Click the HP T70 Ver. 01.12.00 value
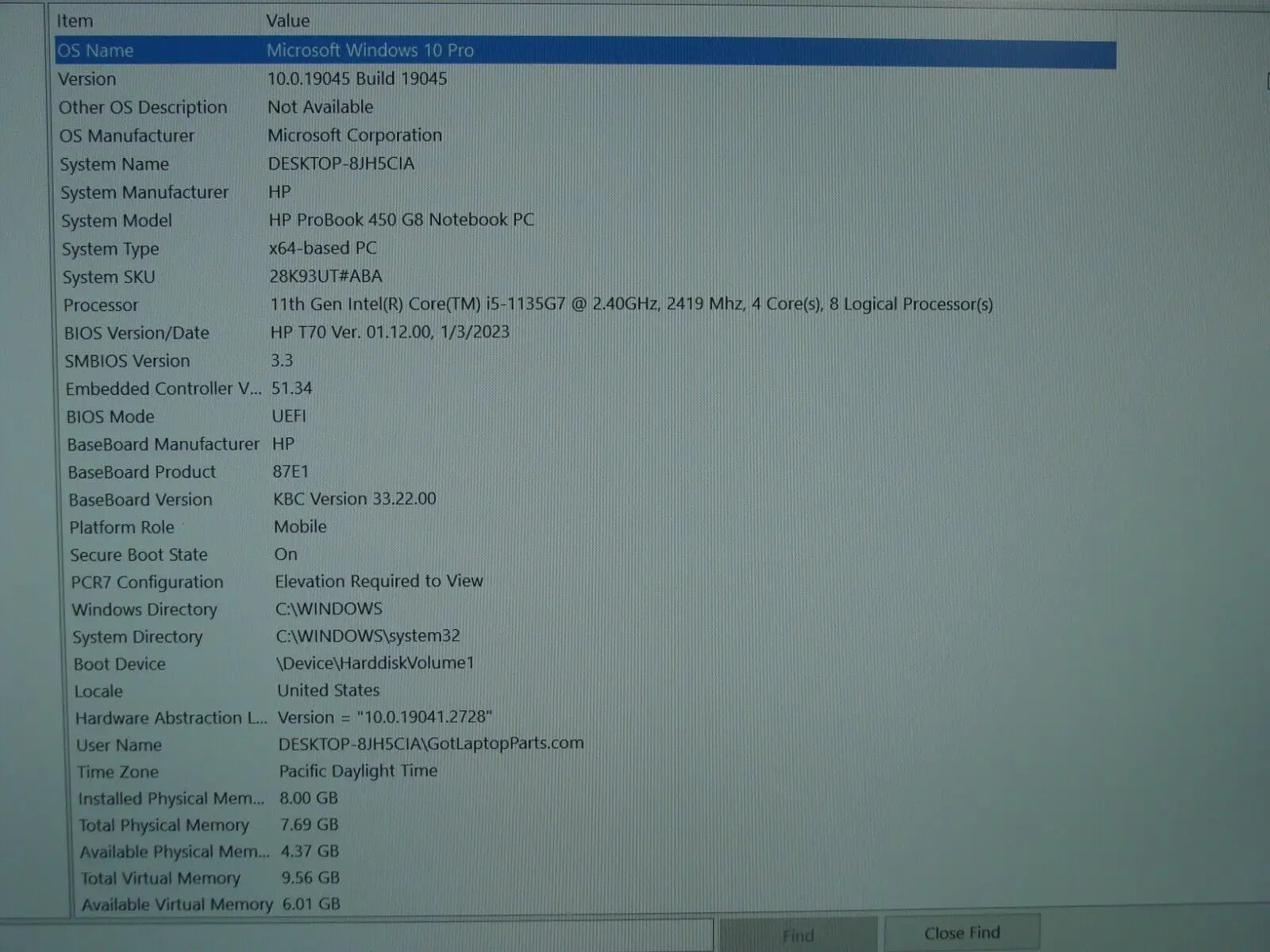Image resolution: width=1270 pixels, height=952 pixels. 390,332
